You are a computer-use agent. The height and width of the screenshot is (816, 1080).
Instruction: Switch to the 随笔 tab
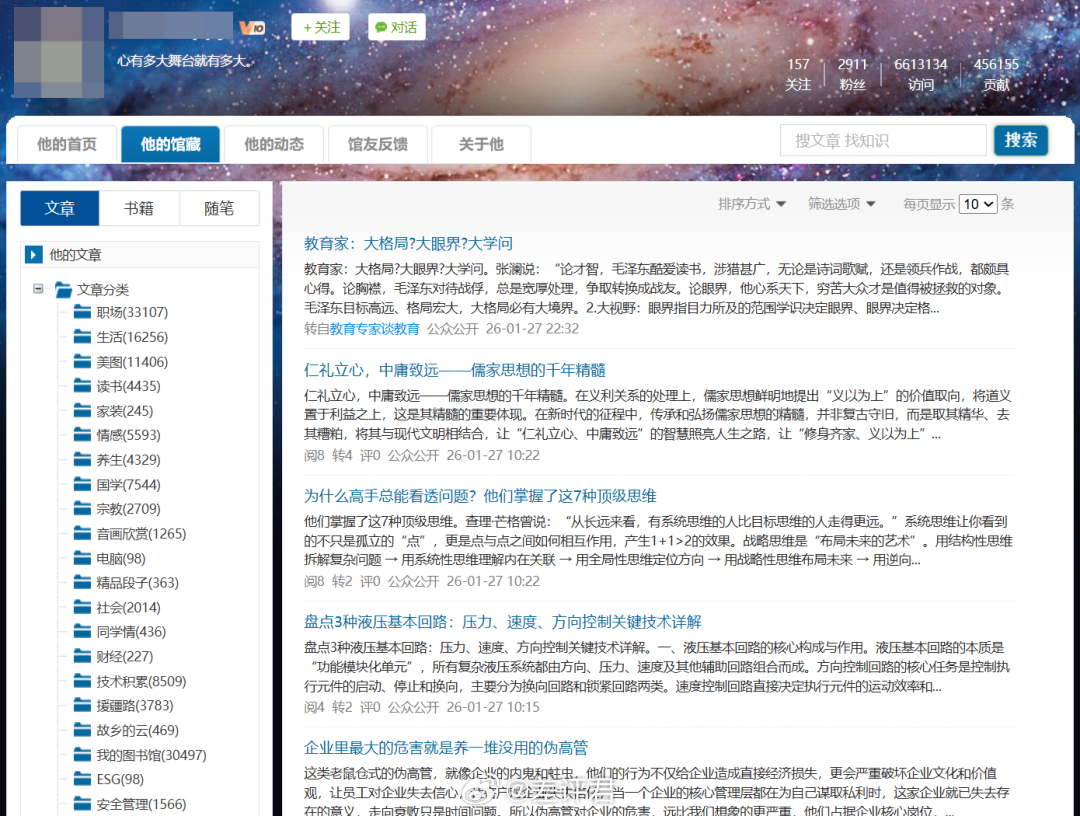[218, 207]
